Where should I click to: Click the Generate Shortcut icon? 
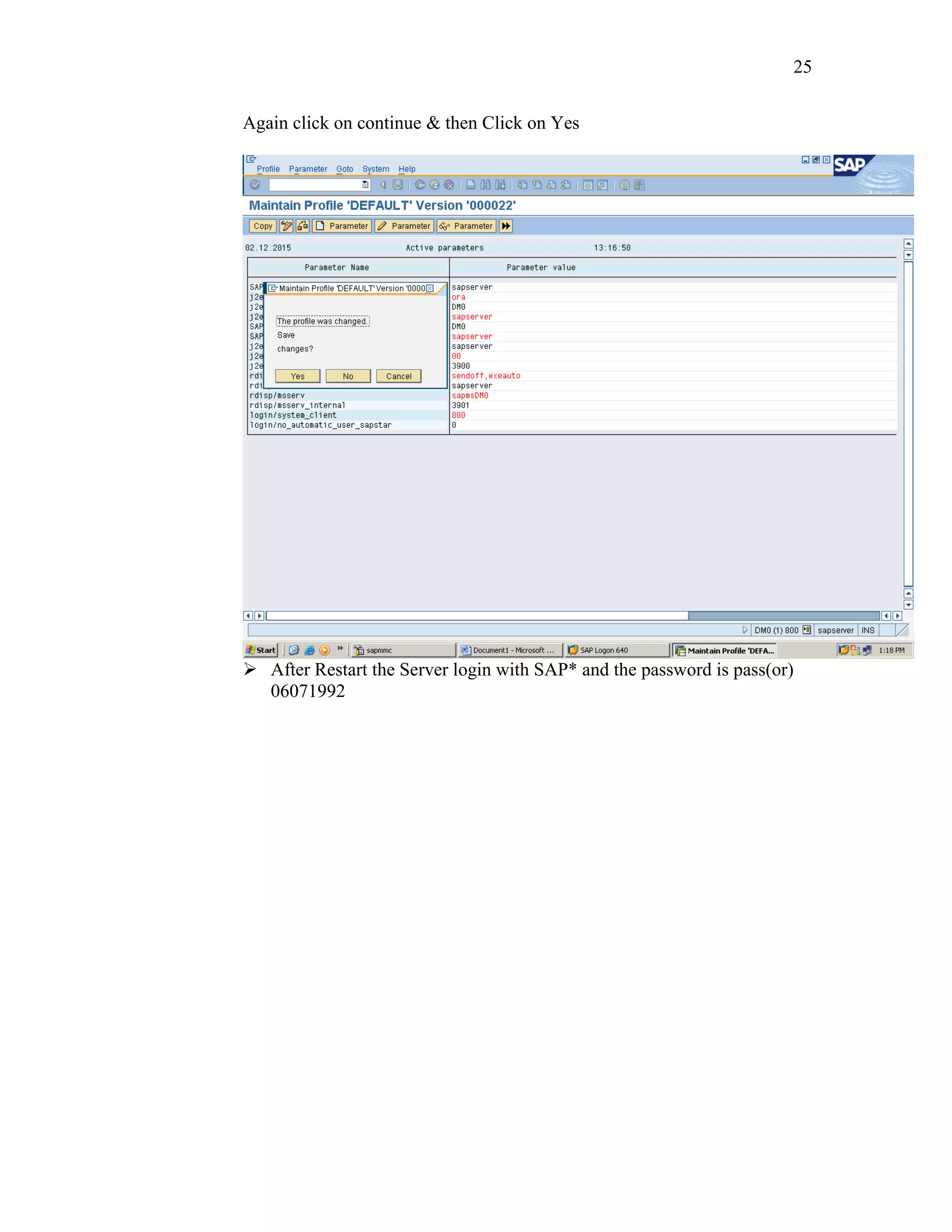click(602, 185)
